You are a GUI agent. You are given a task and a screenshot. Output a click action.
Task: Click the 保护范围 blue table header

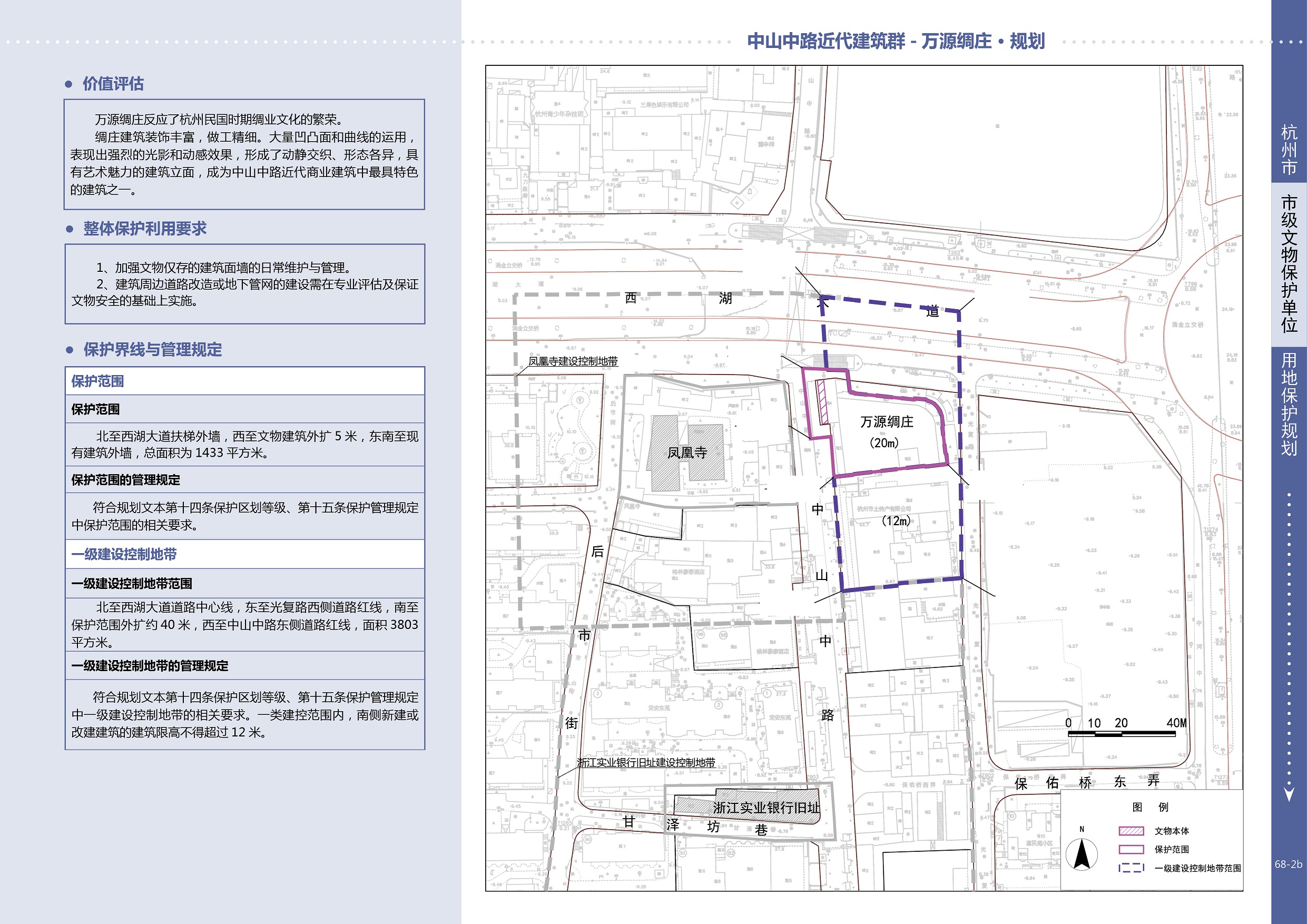pyautogui.click(x=97, y=381)
